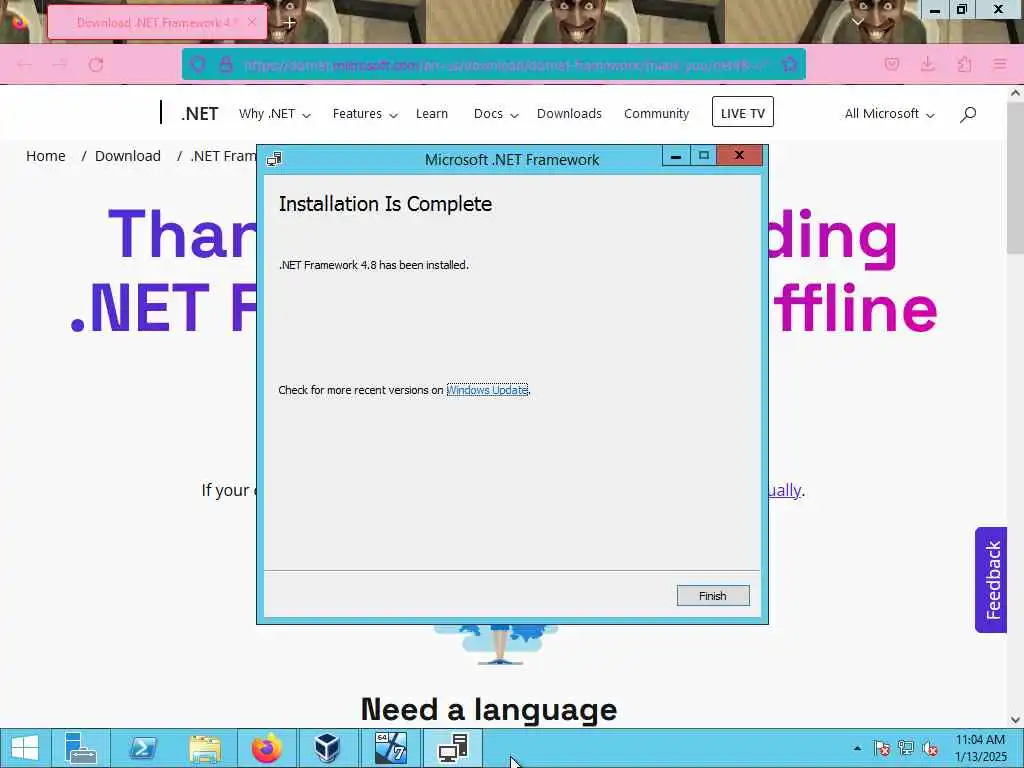The width and height of the screenshot is (1024, 768).
Task: Minimize the Microsoft .NET Framework dialog
Action: pos(676,156)
